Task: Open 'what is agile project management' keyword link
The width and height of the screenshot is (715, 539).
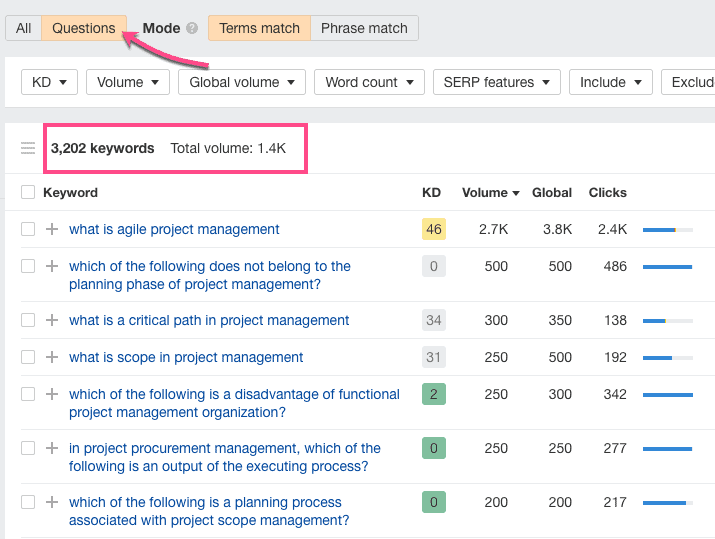Action: coord(174,229)
